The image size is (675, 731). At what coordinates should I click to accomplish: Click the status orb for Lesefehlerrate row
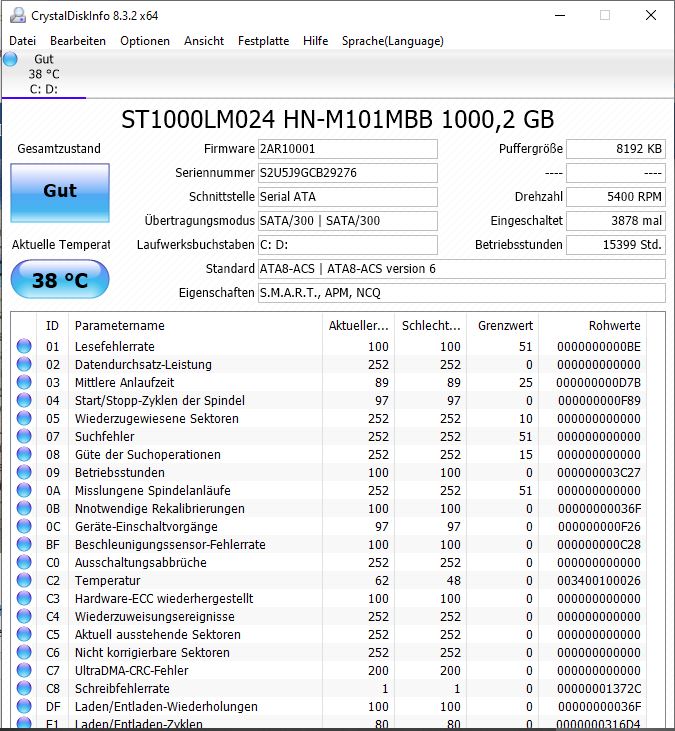(24, 346)
